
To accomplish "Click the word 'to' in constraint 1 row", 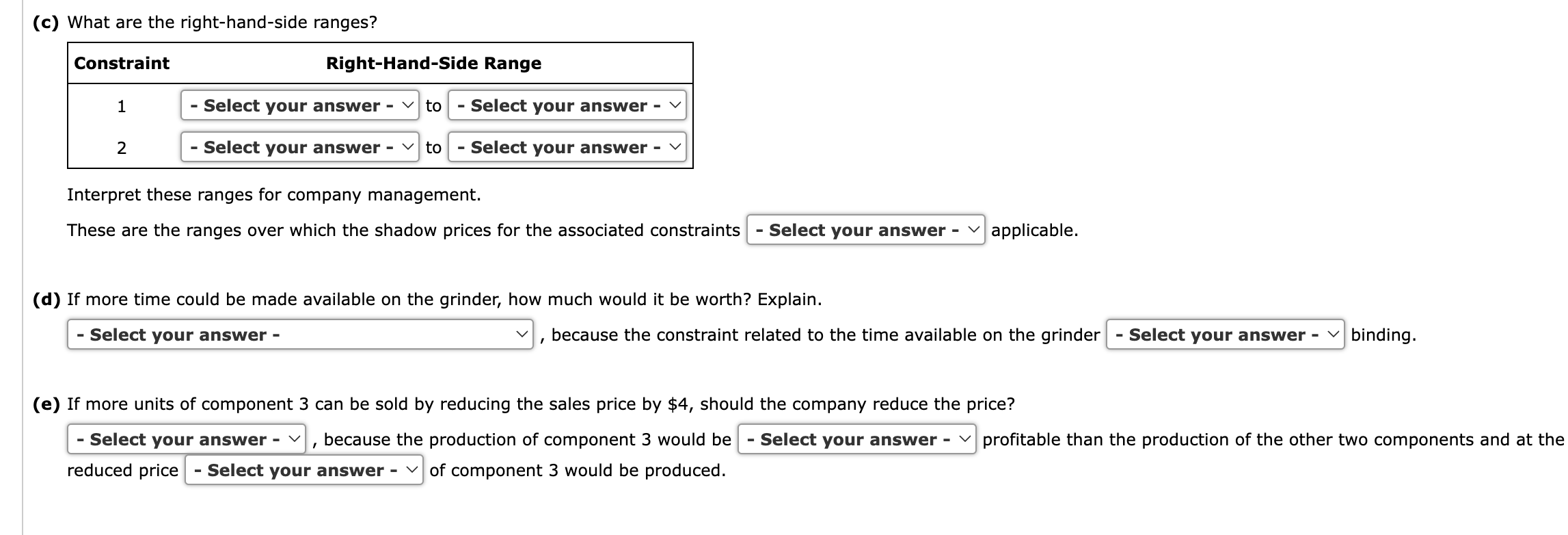I will pyautogui.click(x=433, y=106).
